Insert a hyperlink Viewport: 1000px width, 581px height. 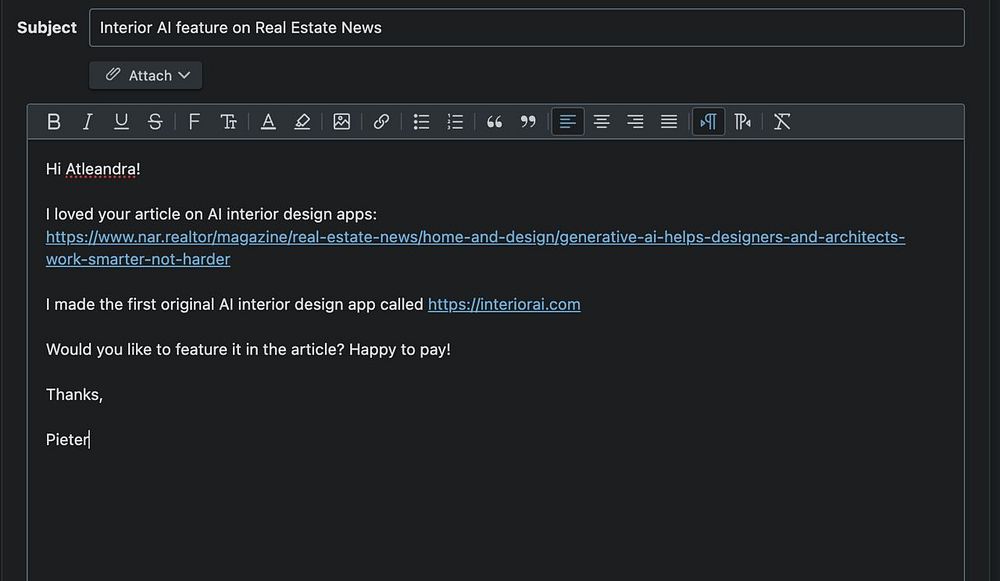point(381,122)
